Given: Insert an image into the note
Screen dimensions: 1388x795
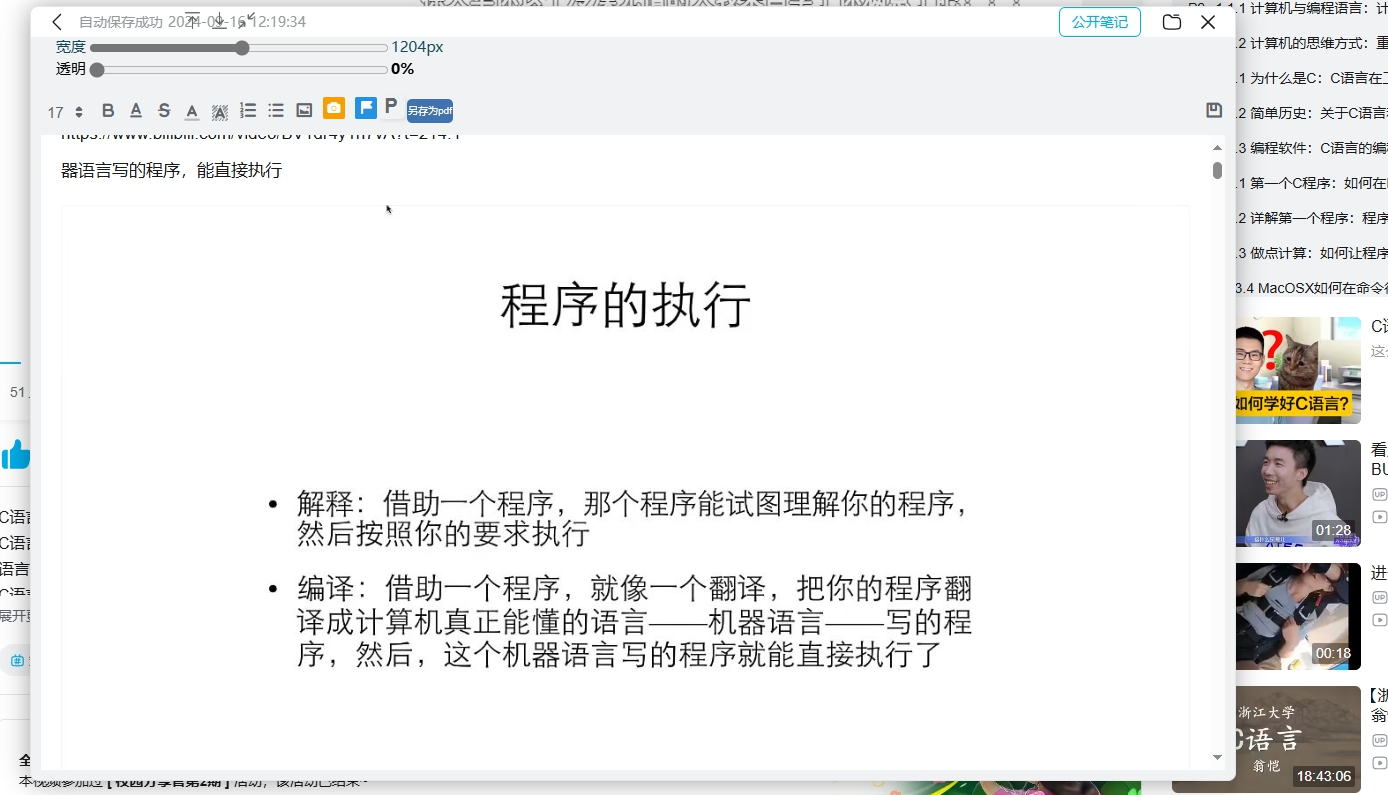Looking at the screenshot, I should tap(304, 111).
